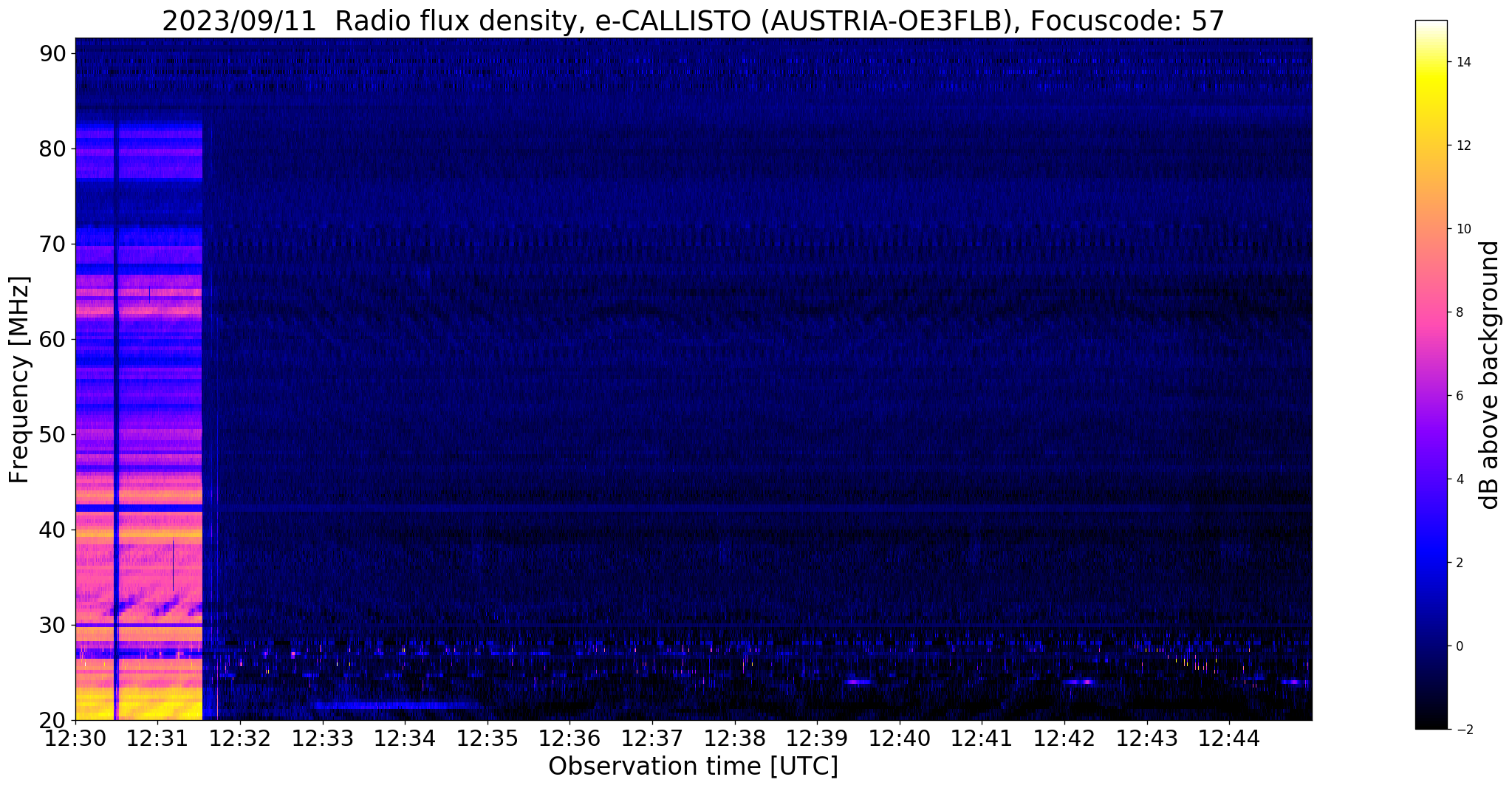Click the 12:44 time tick label
The height and width of the screenshot is (788, 1512).
(x=1229, y=738)
